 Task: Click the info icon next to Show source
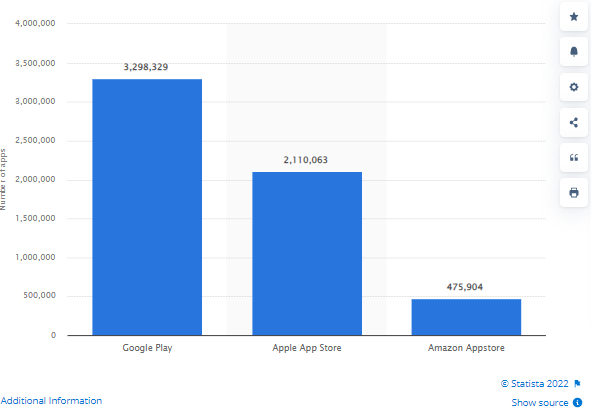tap(577, 403)
